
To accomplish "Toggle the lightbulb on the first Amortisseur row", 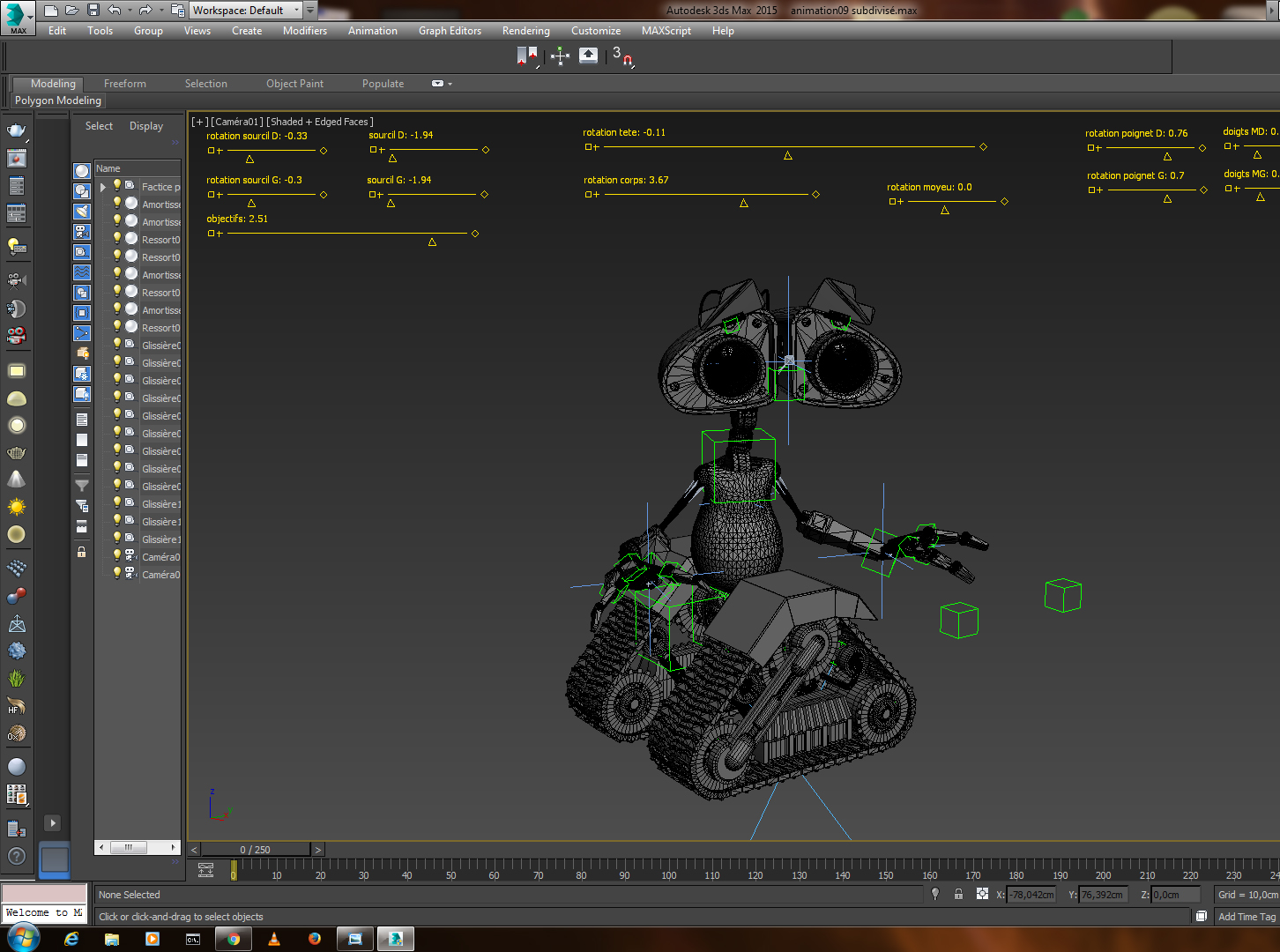I will pos(116,204).
